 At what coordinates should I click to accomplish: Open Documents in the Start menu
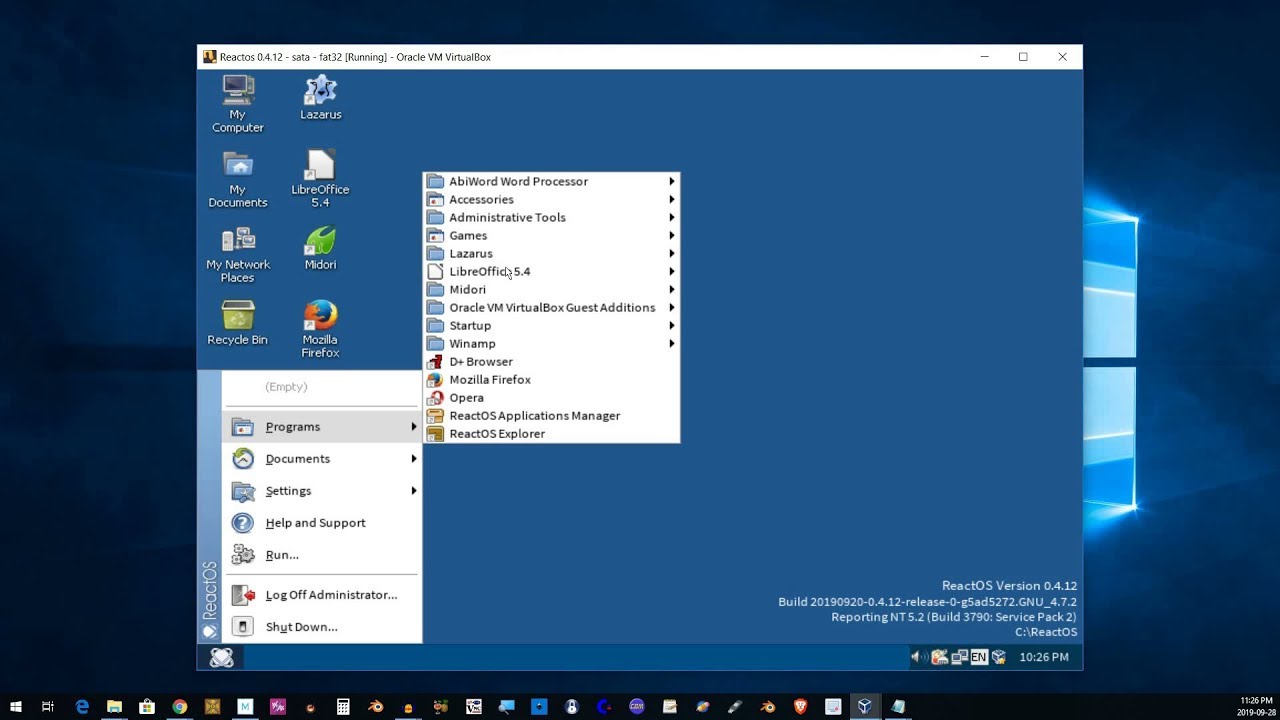coord(322,459)
